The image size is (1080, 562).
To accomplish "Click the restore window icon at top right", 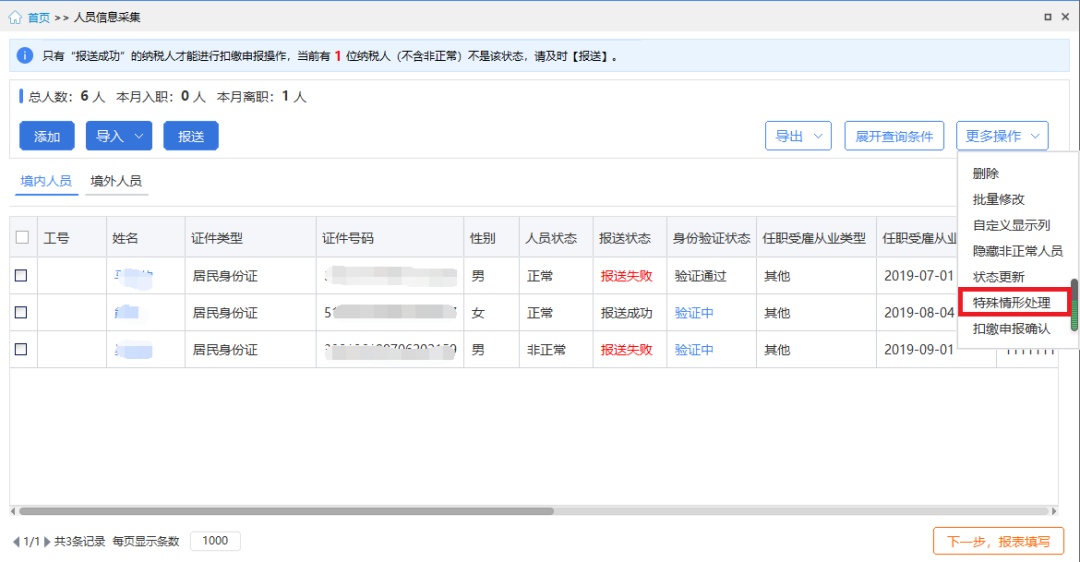I will [1047, 17].
